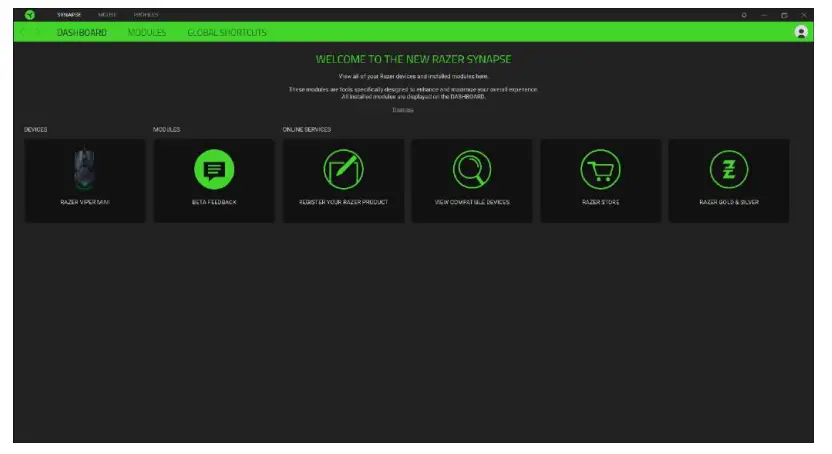Switch to the Profiles top tab

(x=146, y=15)
